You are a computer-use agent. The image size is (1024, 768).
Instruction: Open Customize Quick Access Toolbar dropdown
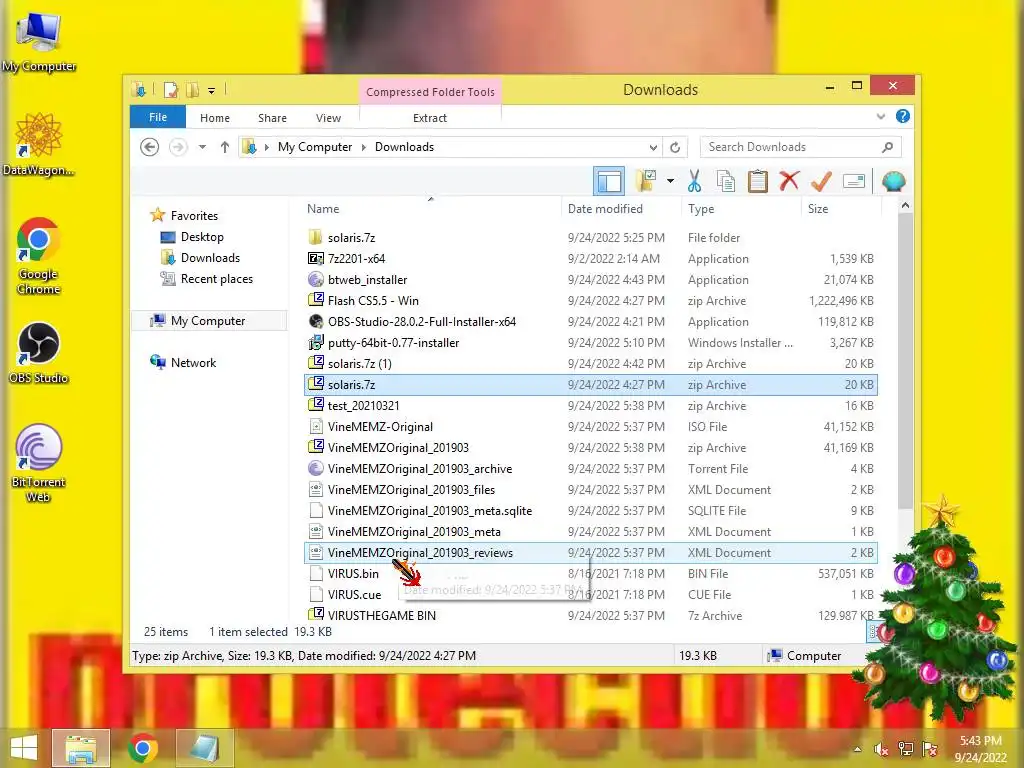[212, 91]
